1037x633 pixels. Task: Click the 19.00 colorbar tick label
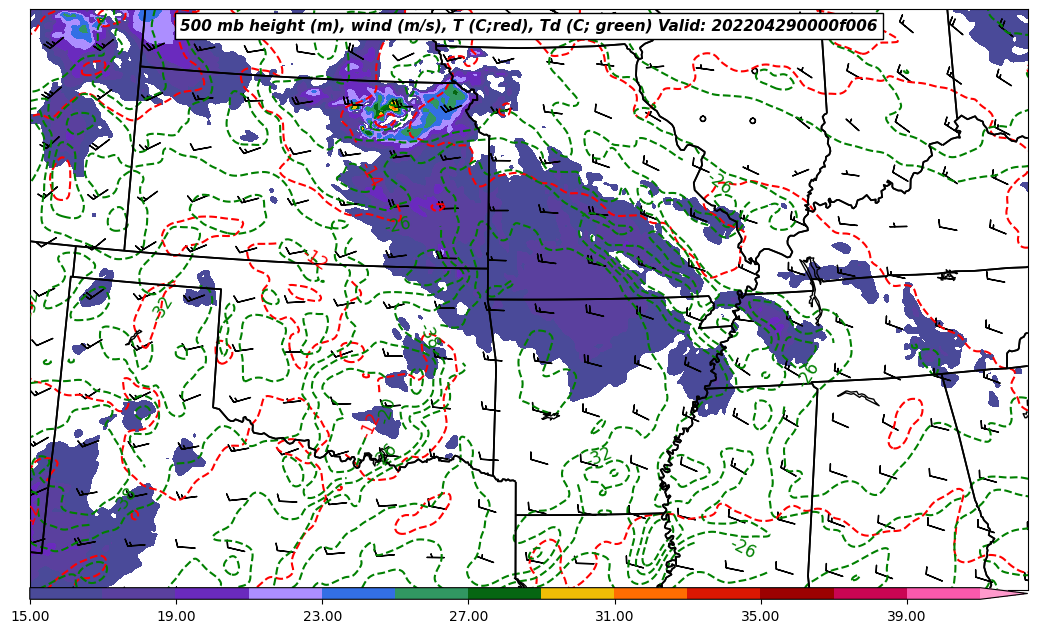click(176, 616)
